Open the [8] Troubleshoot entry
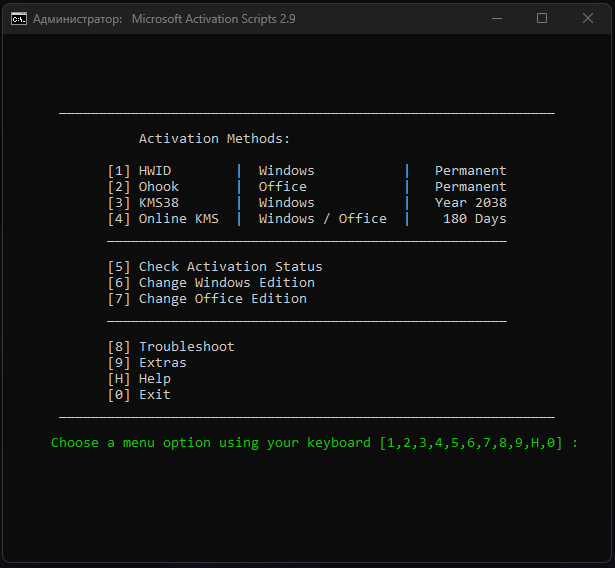 click(171, 347)
